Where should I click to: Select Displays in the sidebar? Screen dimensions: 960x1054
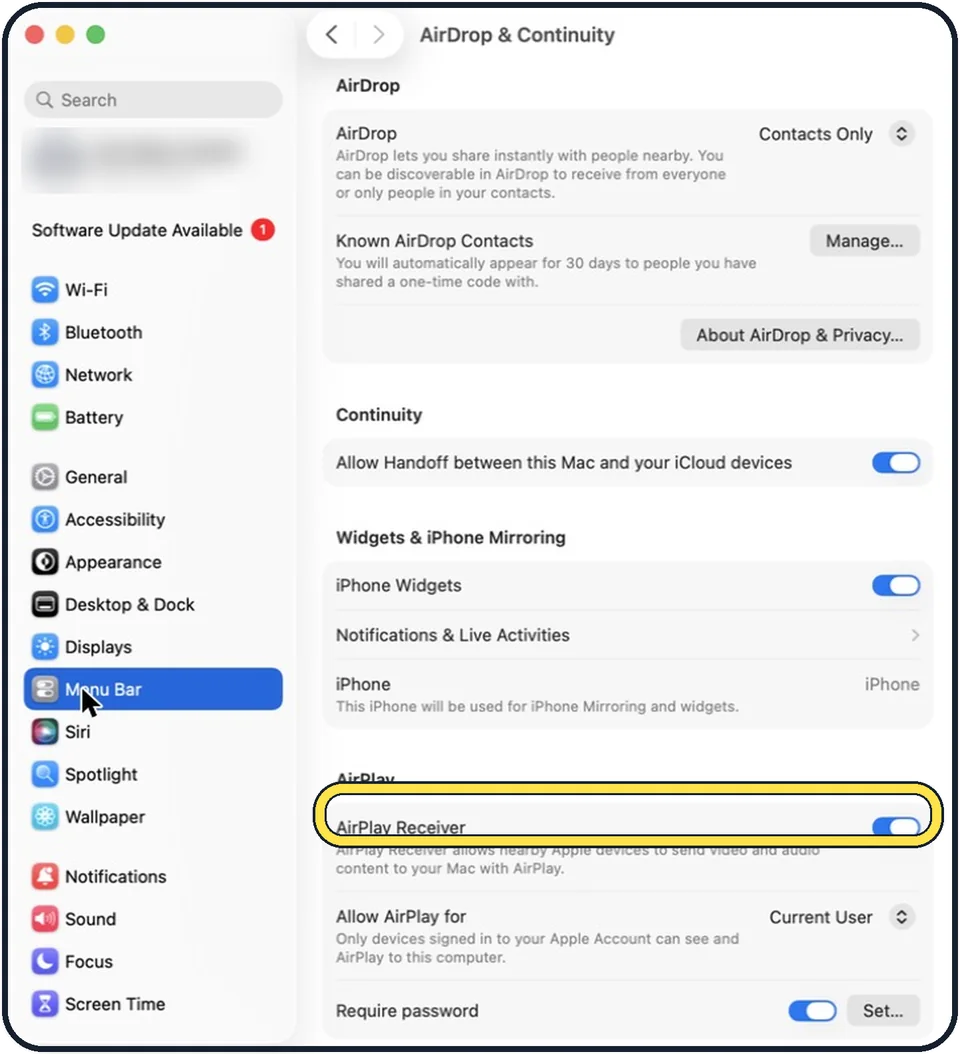pyautogui.click(x=153, y=647)
